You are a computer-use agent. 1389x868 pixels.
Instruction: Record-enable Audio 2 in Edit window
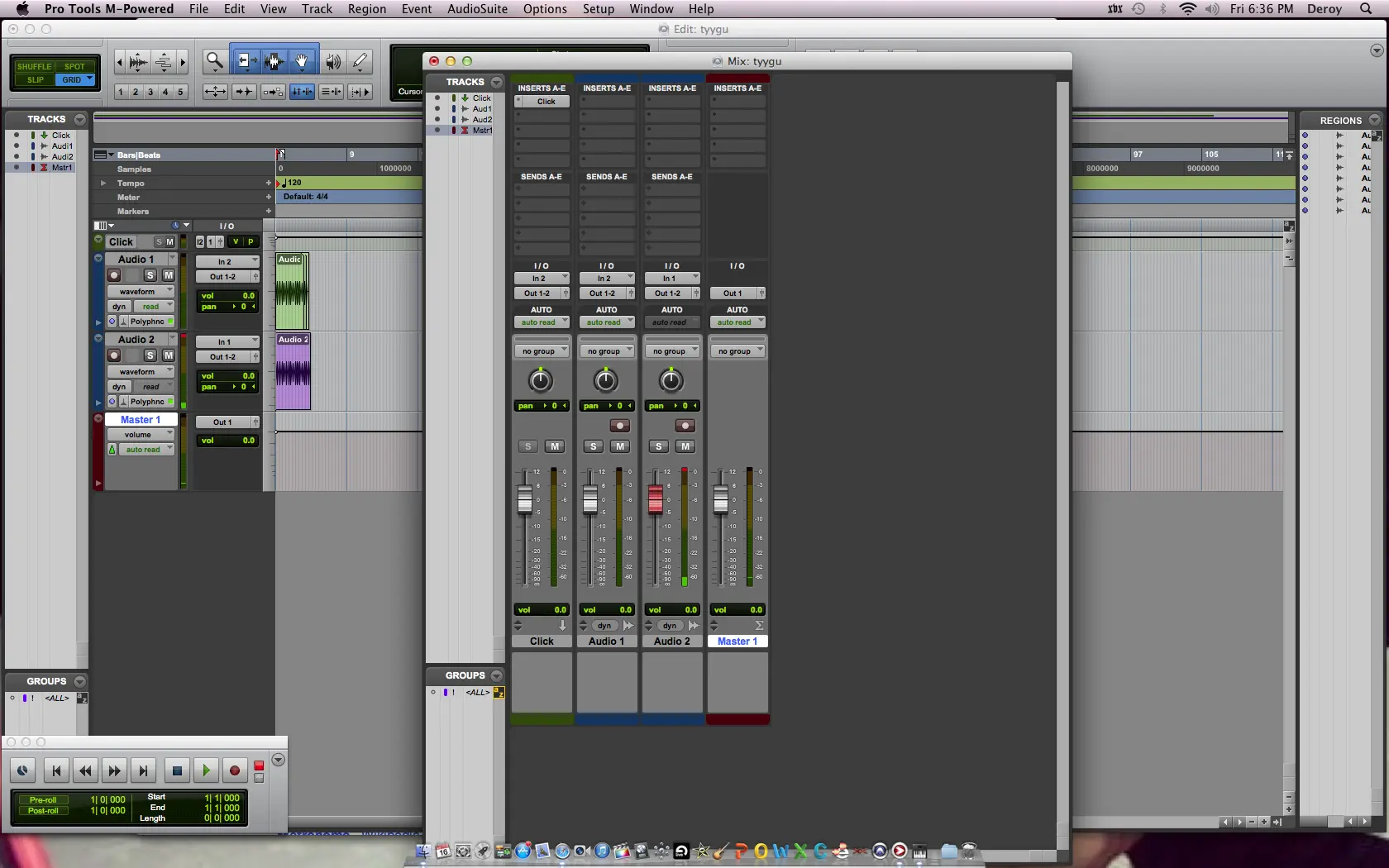pyautogui.click(x=114, y=355)
